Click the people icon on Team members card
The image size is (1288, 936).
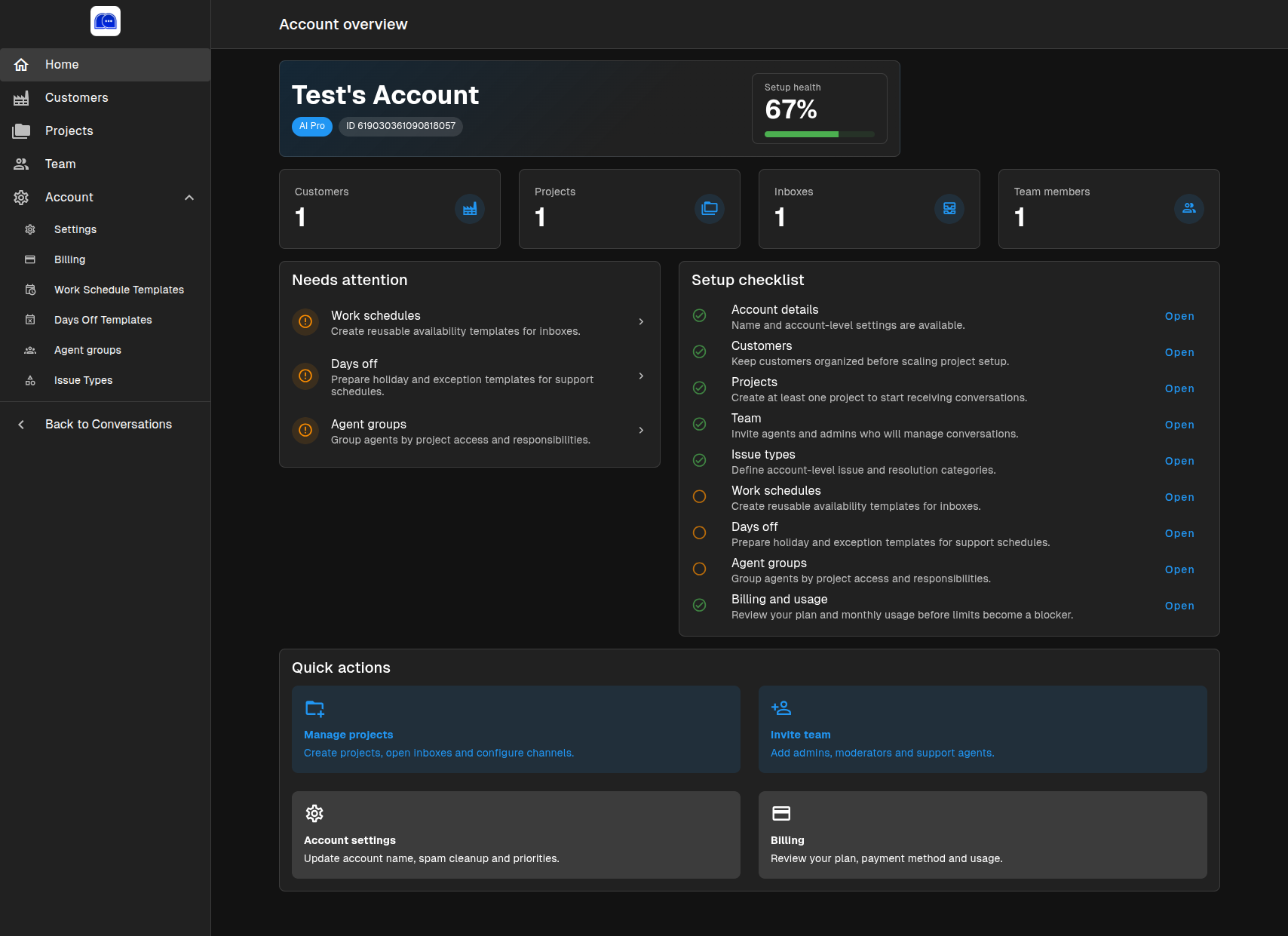(x=1189, y=209)
